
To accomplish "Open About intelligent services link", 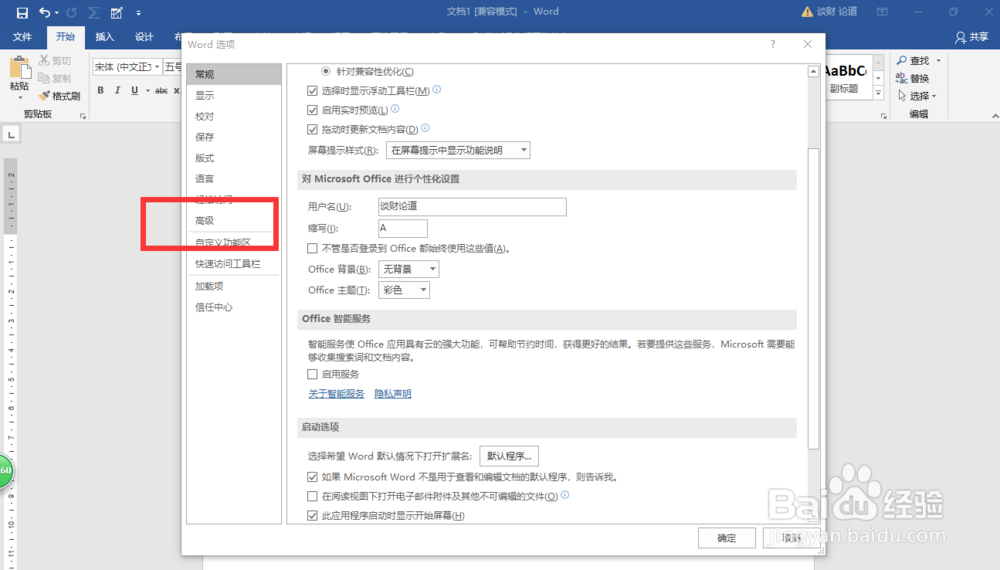I will 336,394.
